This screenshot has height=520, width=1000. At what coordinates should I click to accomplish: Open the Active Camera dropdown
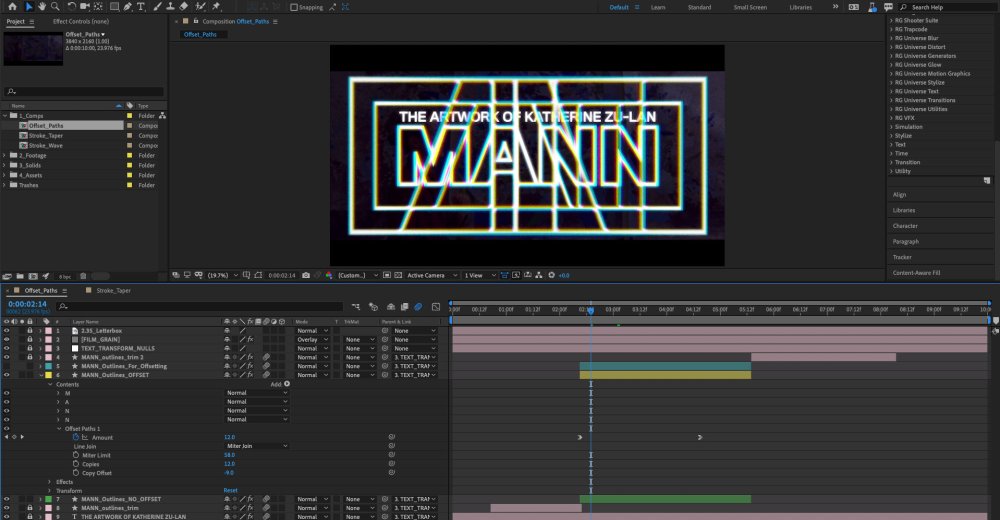coord(432,275)
